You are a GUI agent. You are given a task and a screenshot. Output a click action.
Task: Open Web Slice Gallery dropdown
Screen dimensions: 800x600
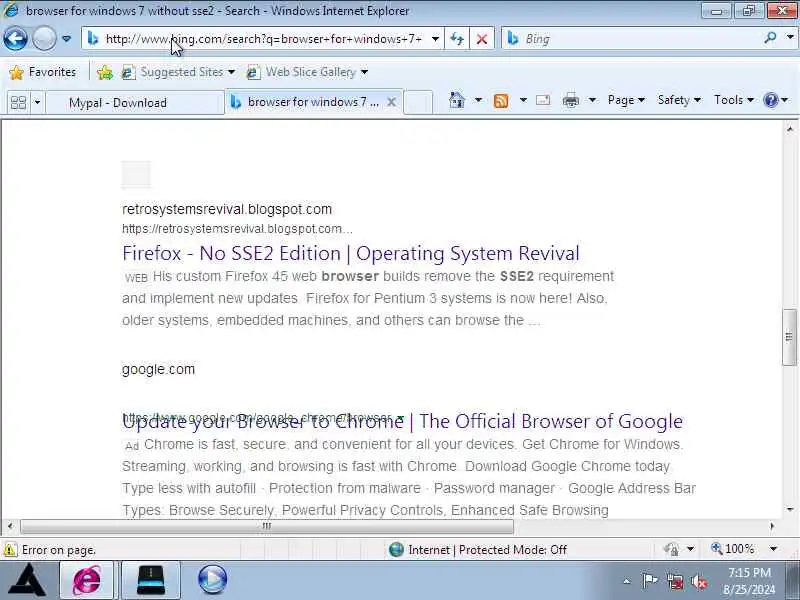(x=307, y=72)
